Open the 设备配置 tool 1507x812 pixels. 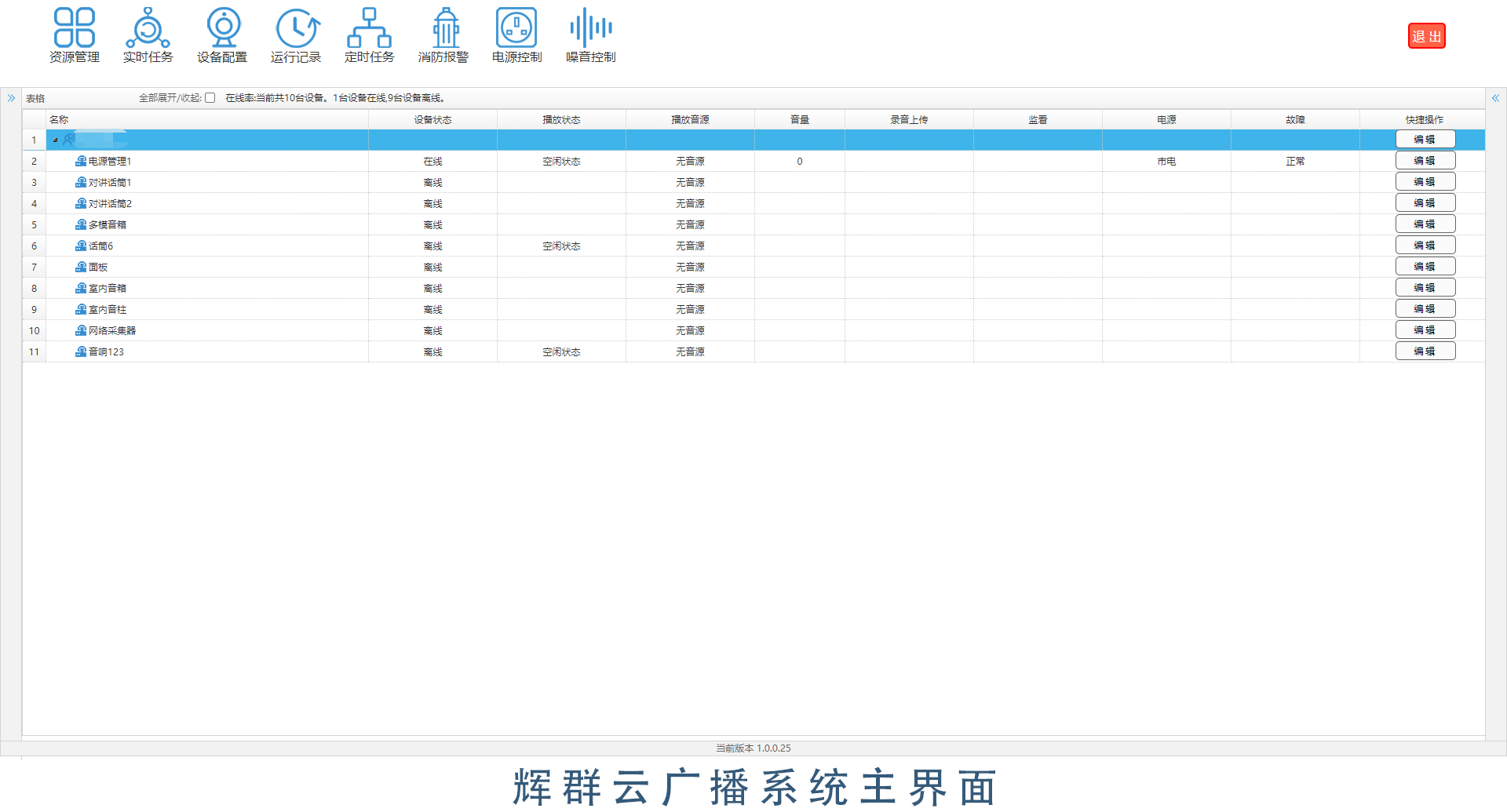click(x=223, y=35)
